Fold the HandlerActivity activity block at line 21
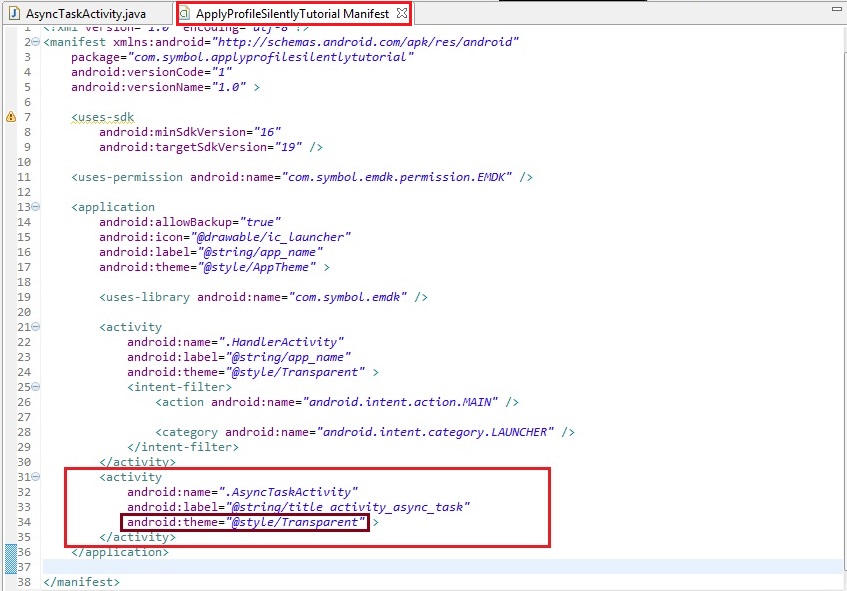Screen dimensions: 847x591 pos(36,327)
